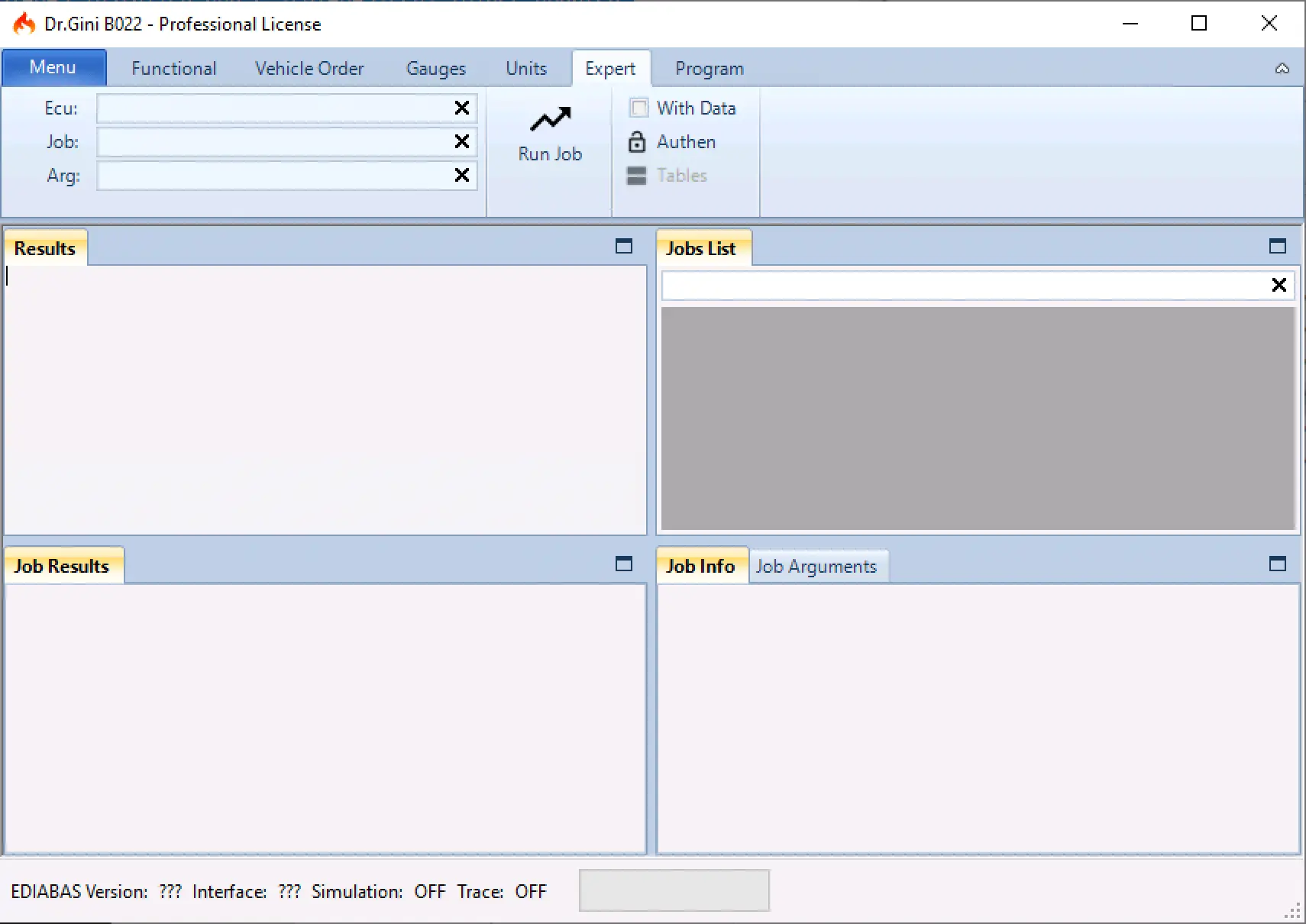Maximize the Job Info panel
The width and height of the screenshot is (1306, 924).
[1277, 564]
